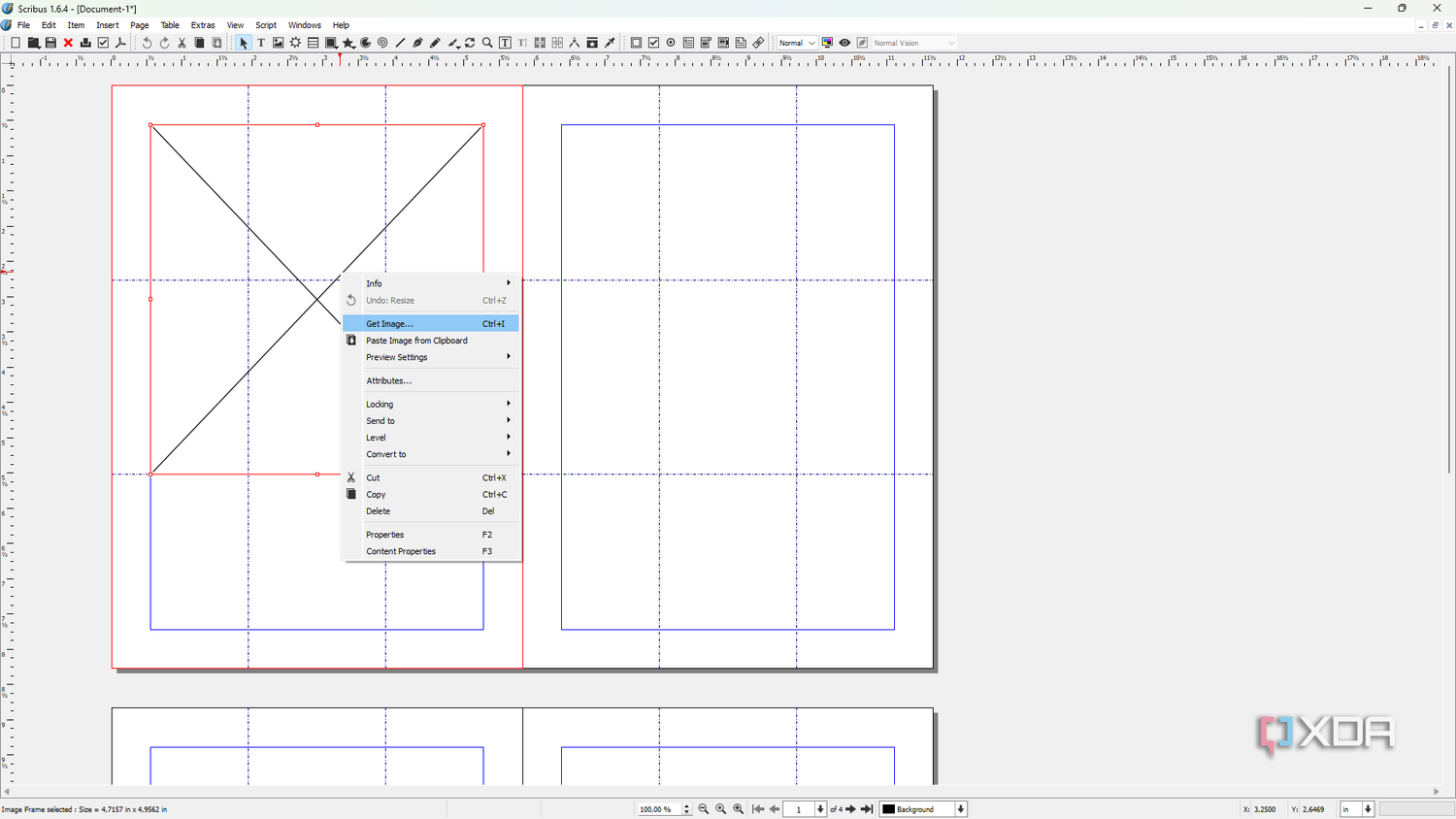Screen dimensions: 1456x819
Task: Select the Arc tool
Action: (x=366, y=43)
